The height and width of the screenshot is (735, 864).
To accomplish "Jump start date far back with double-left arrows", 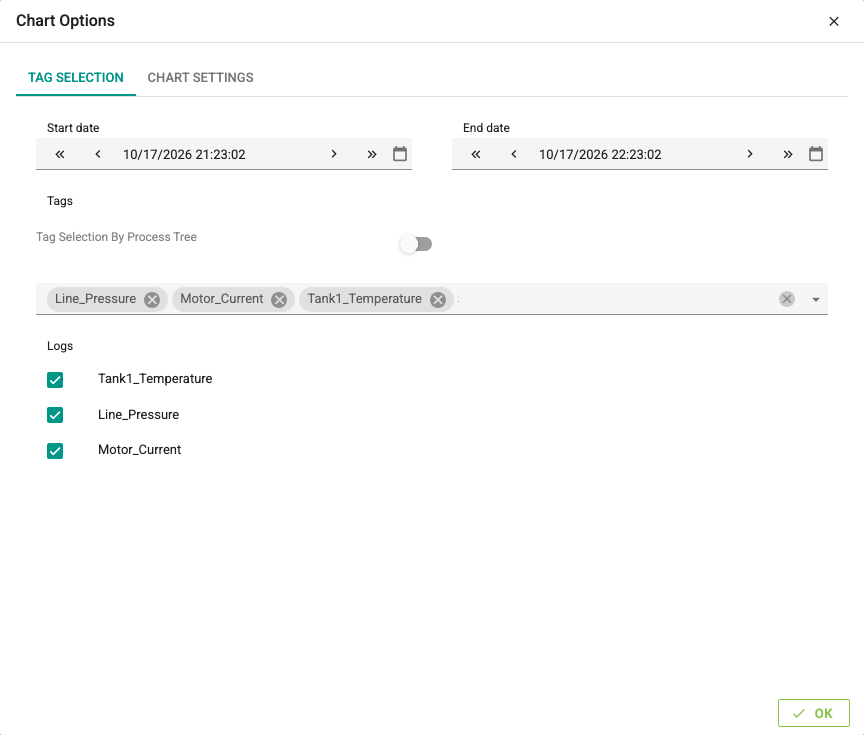I will [60, 154].
